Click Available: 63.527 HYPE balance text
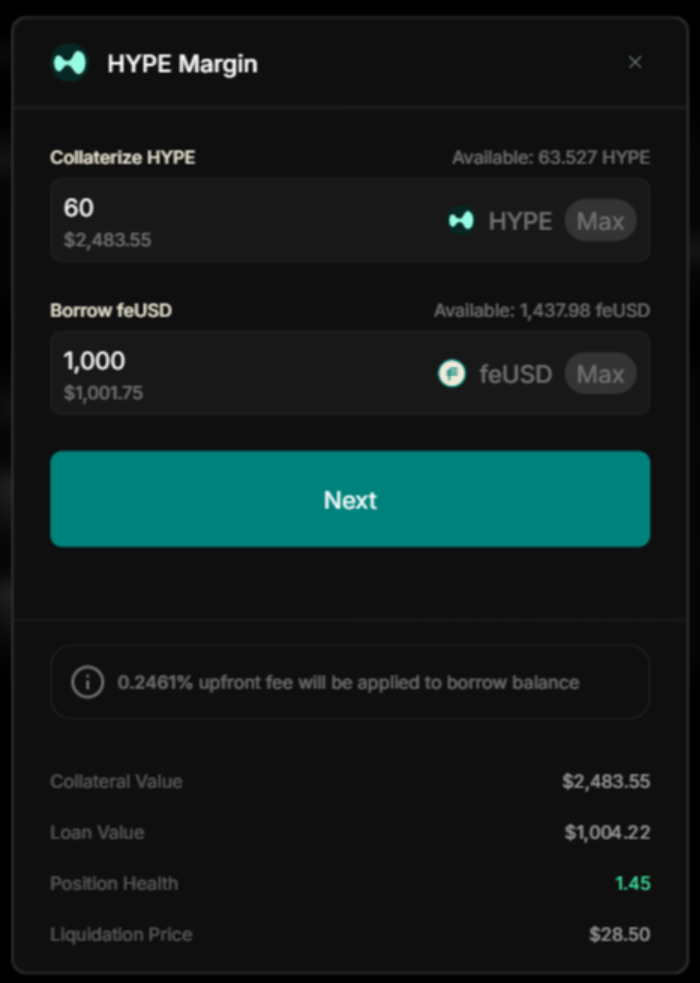Screen dimensions: 700x983 [551, 157]
